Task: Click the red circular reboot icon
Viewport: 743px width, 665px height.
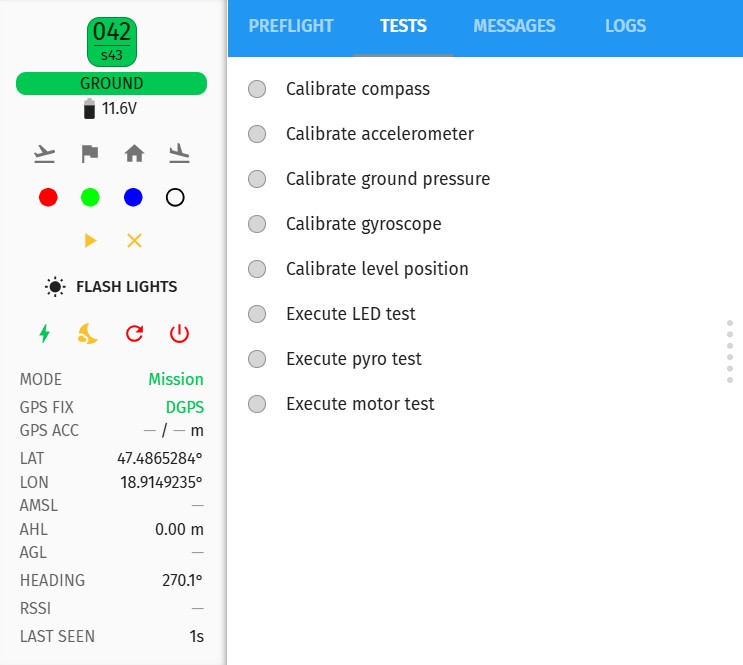Action: tap(135, 333)
